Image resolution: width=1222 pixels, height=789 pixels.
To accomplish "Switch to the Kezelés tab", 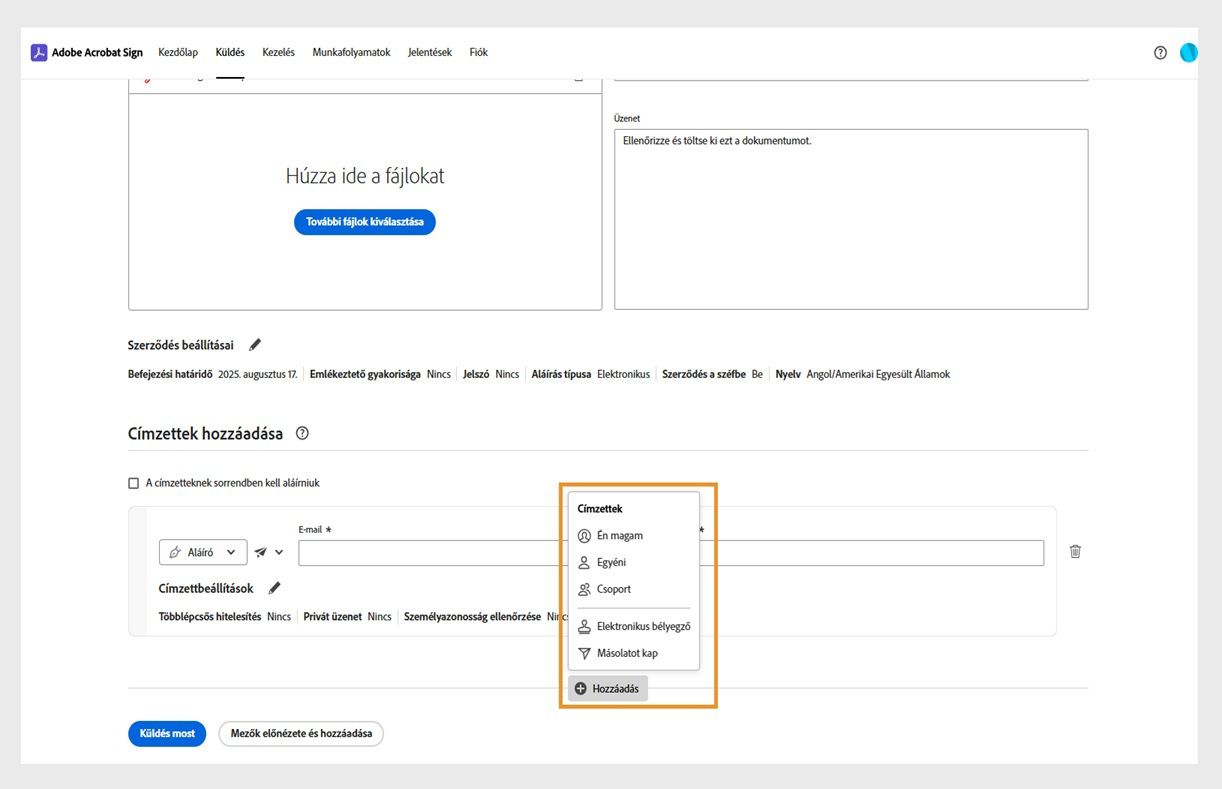I will tap(278, 52).
